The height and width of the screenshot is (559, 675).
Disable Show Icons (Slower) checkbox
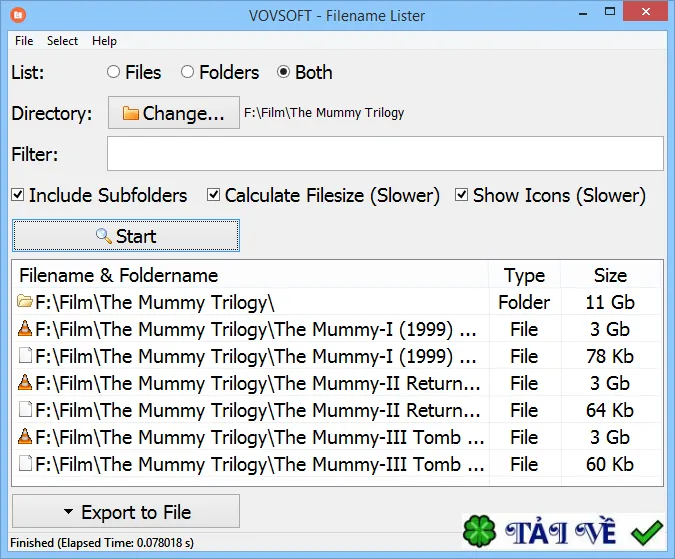pyautogui.click(x=461, y=195)
